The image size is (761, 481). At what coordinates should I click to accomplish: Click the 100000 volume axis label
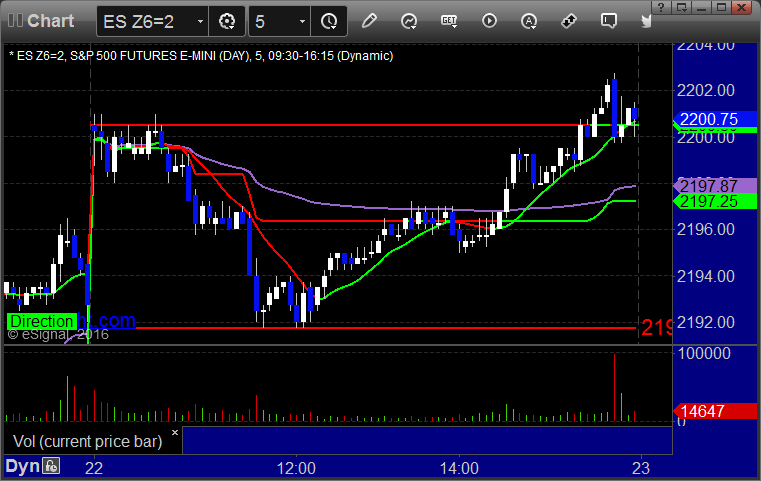pyautogui.click(x=704, y=353)
